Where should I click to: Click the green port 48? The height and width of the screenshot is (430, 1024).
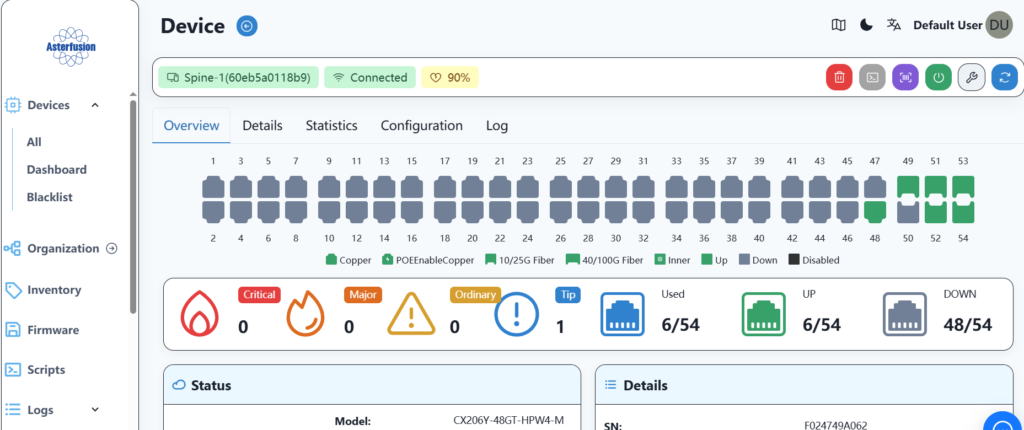coord(874,211)
